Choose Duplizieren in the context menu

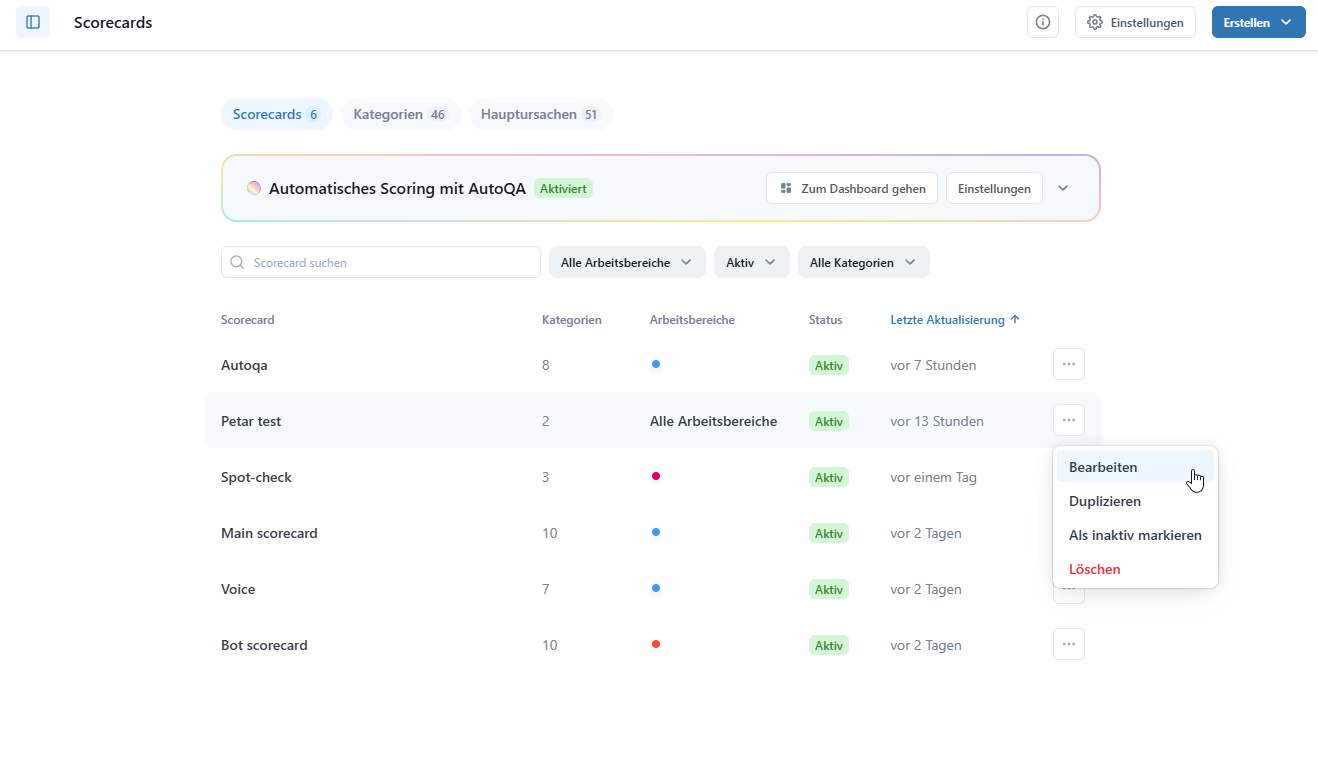pos(1135,501)
